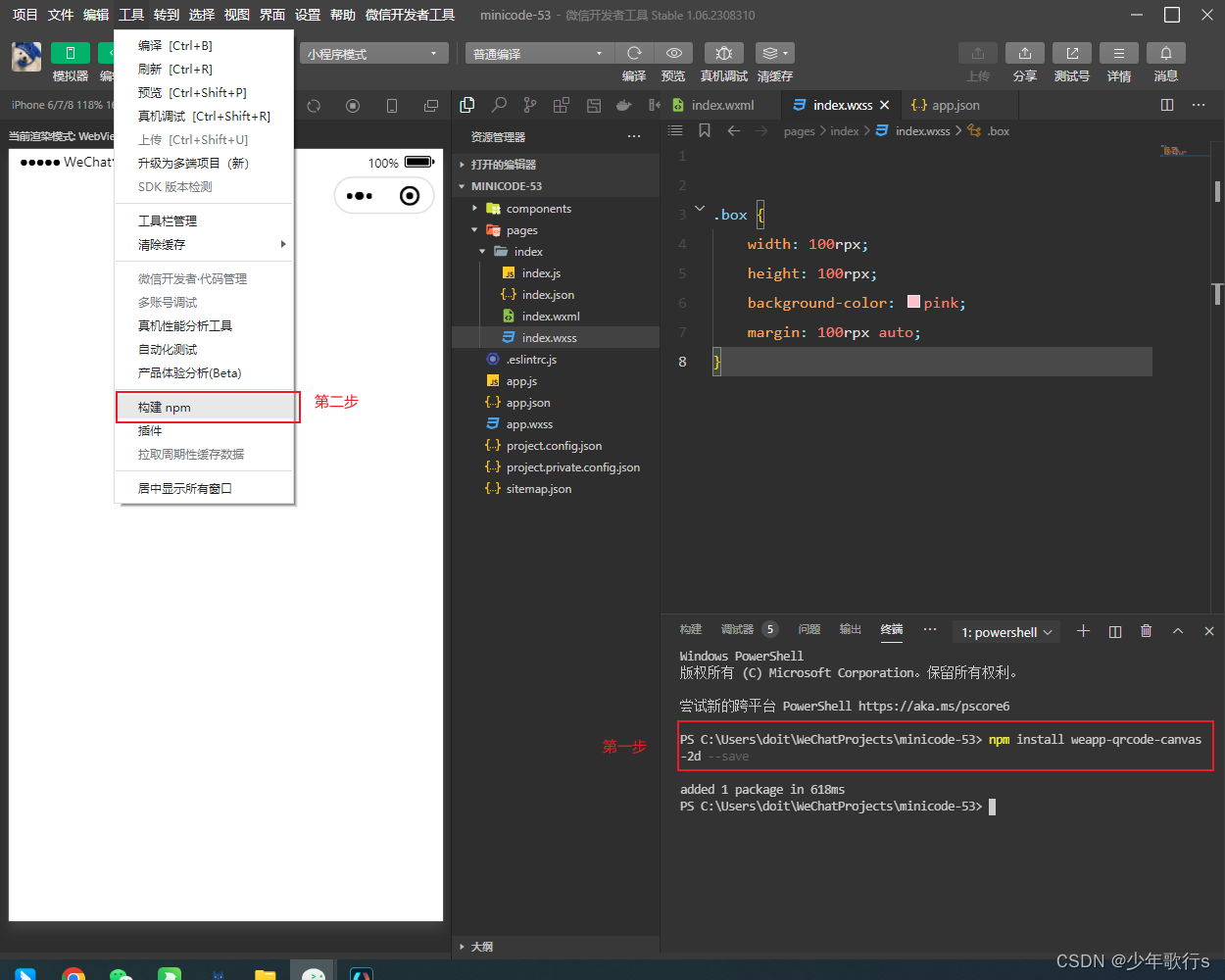Maximize the terminal panel with the chevron up
This screenshot has height=980, width=1225.
coord(1178,631)
